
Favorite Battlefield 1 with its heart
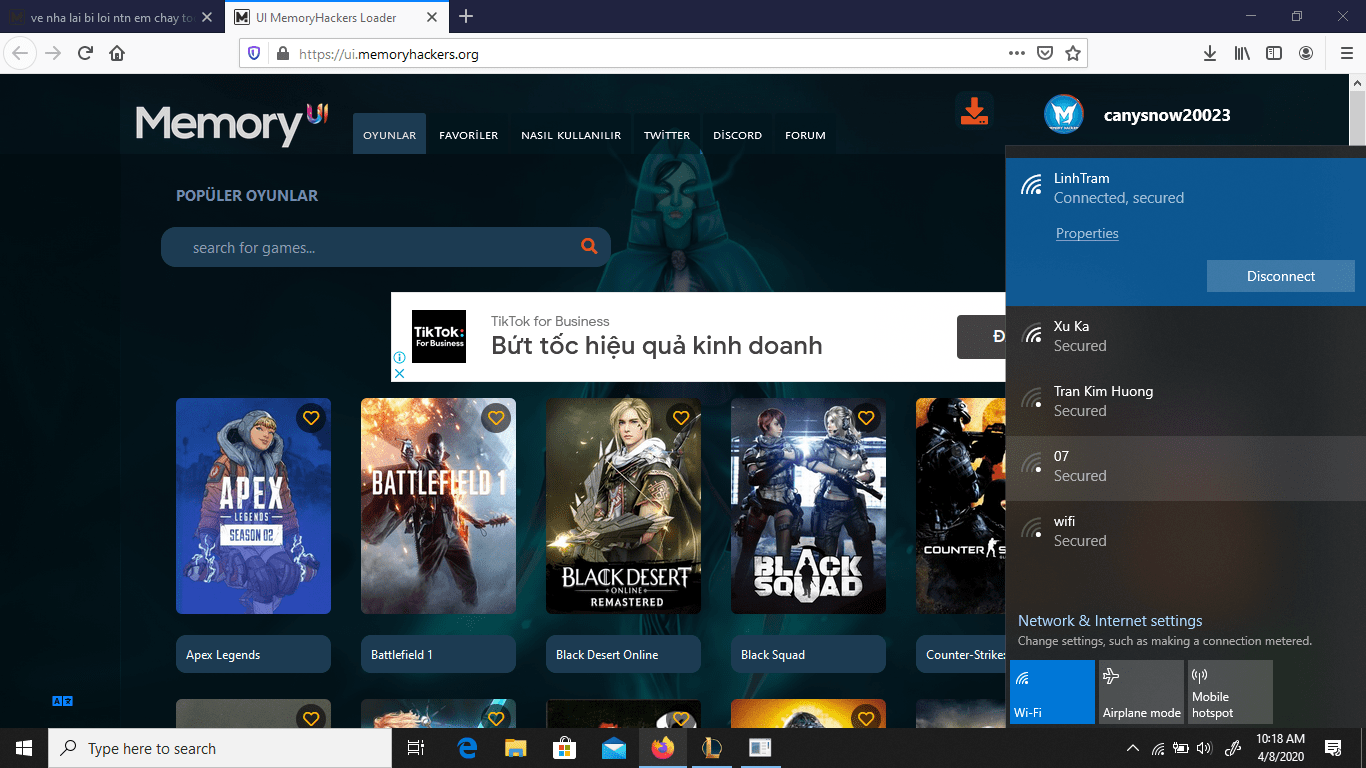pos(496,418)
